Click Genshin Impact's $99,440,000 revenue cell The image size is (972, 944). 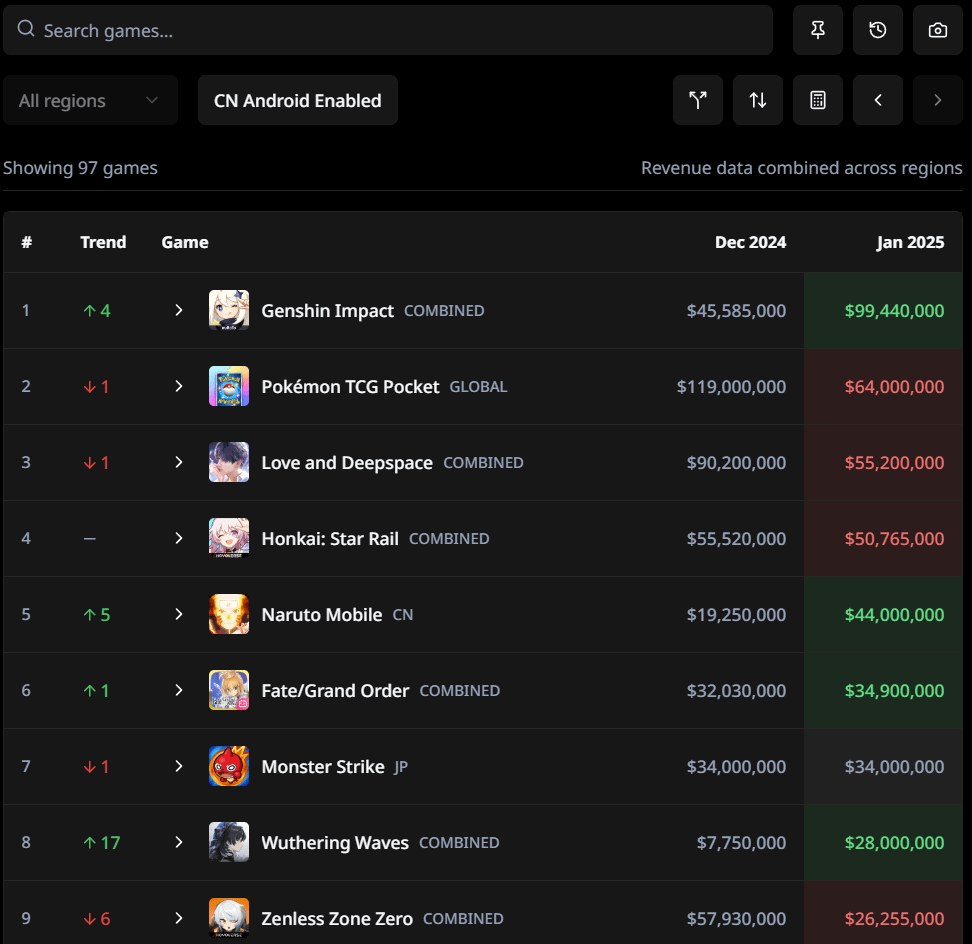point(883,310)
